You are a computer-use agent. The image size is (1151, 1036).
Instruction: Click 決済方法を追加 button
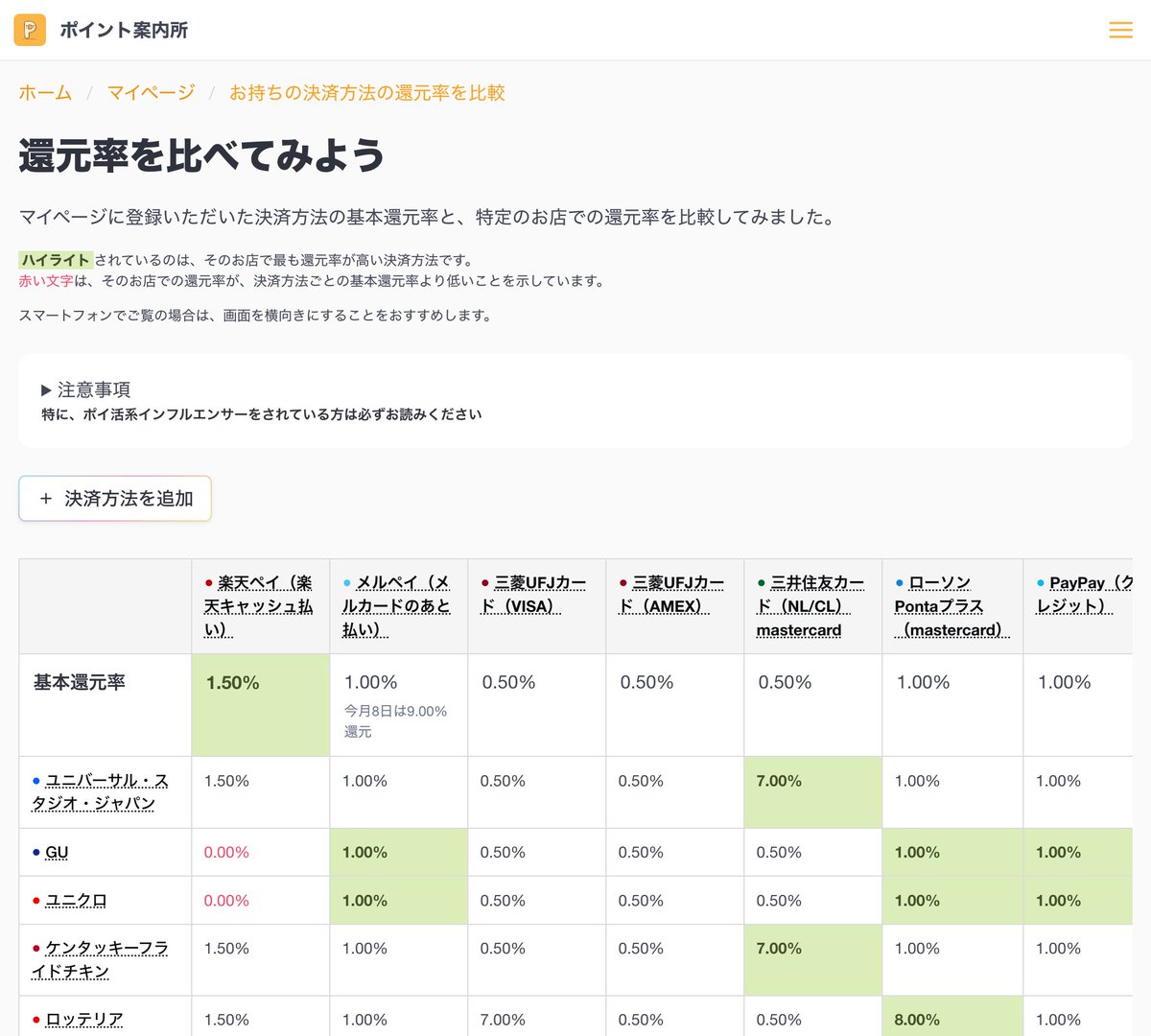pos(115,499)
